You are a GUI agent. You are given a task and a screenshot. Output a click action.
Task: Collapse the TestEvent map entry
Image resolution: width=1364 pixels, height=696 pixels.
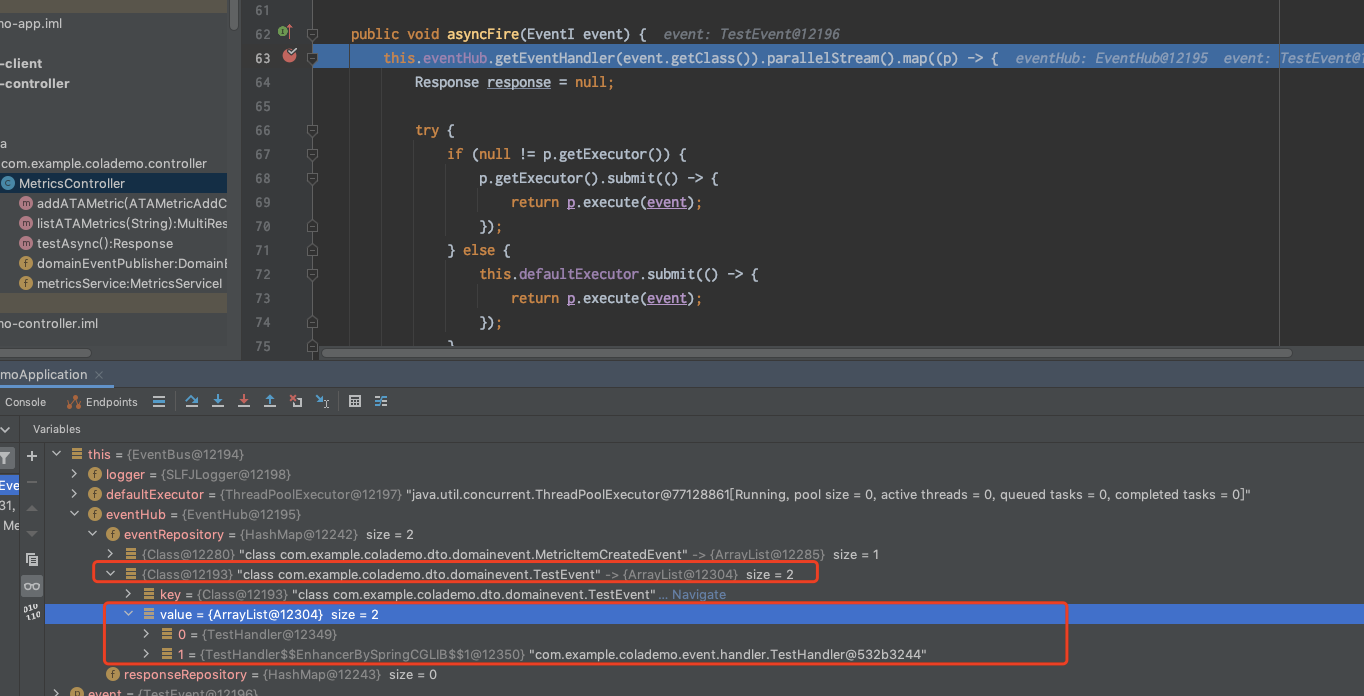pos(111,574)
